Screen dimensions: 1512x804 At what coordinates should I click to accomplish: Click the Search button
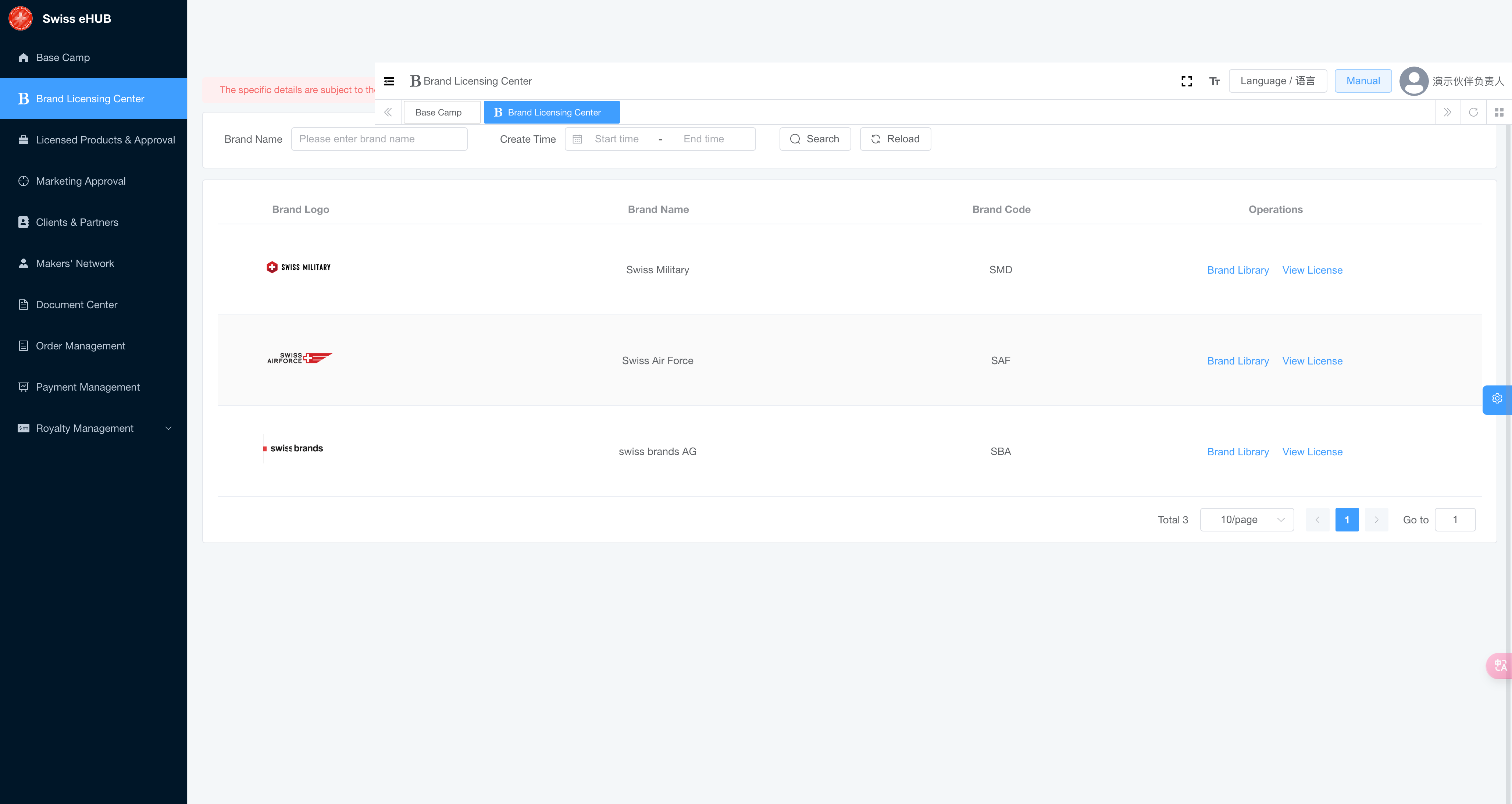click(x=815, y=139)
